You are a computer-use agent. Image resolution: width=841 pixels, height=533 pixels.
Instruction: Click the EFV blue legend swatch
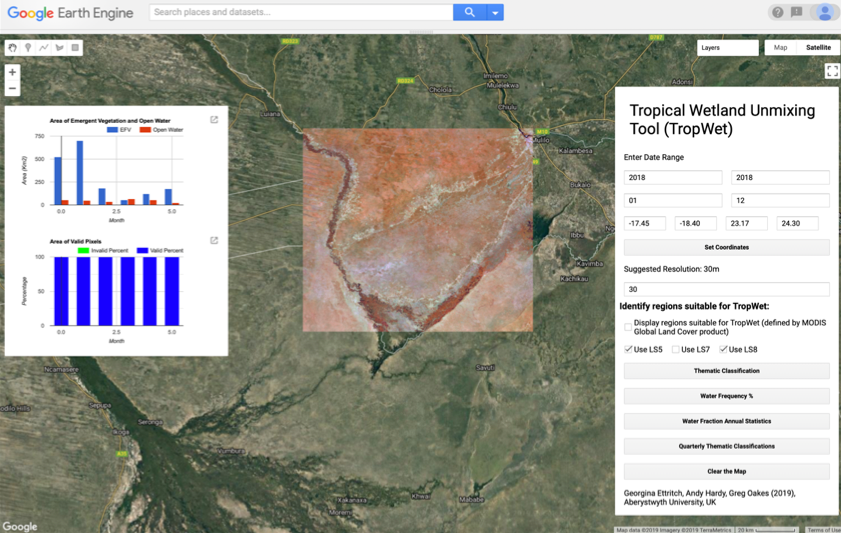(x=112, y=130)
